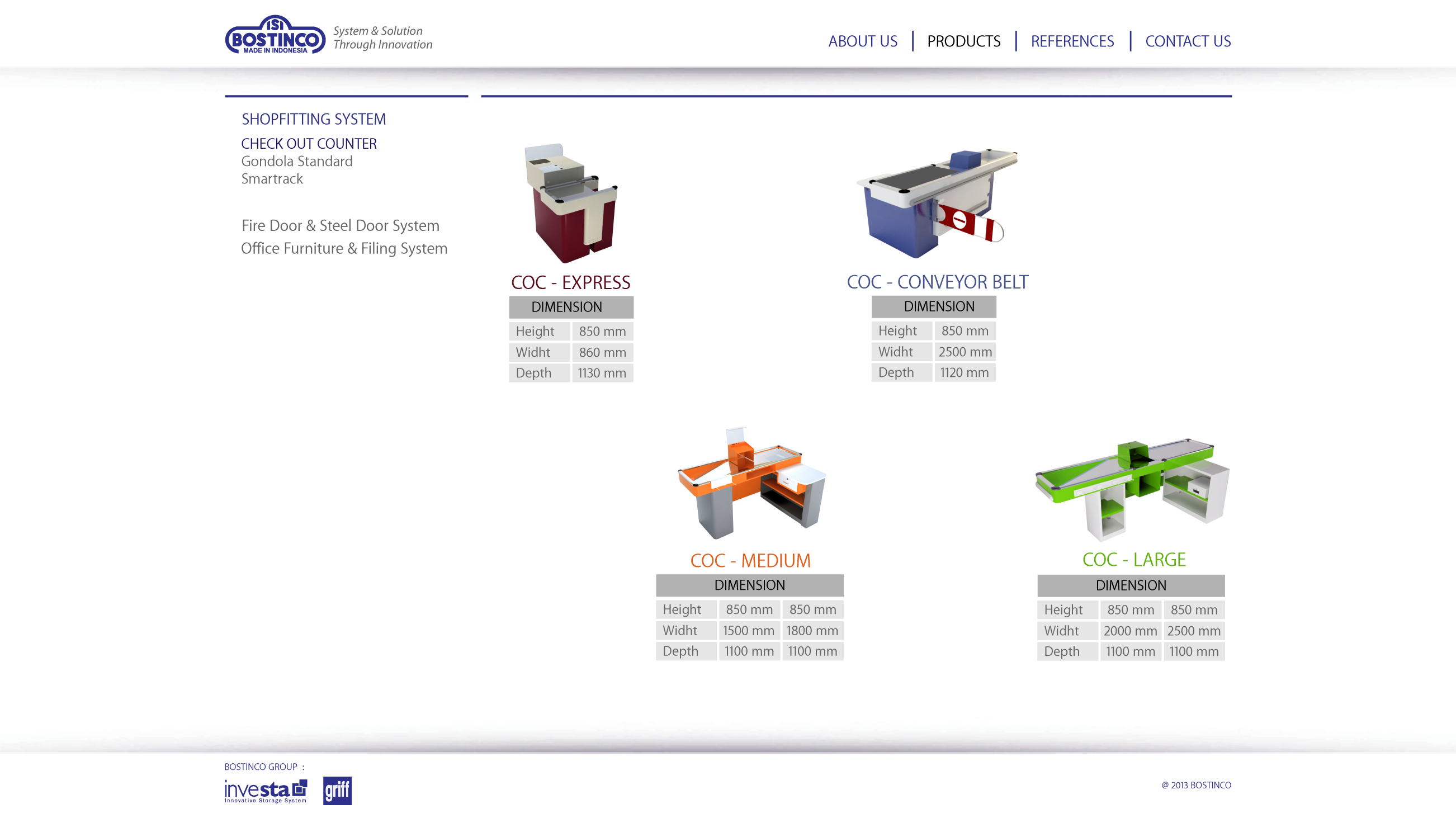The height and width of the screenshot is (818, 1456).
Task: Select the Products menu item
Action: coord(964,41)
